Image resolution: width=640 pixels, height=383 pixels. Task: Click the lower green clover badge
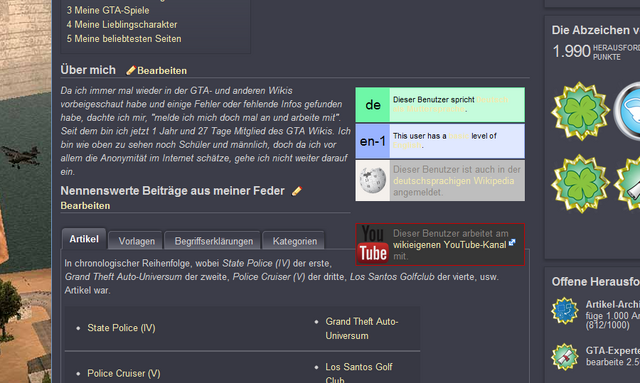[x=580, y=183]
